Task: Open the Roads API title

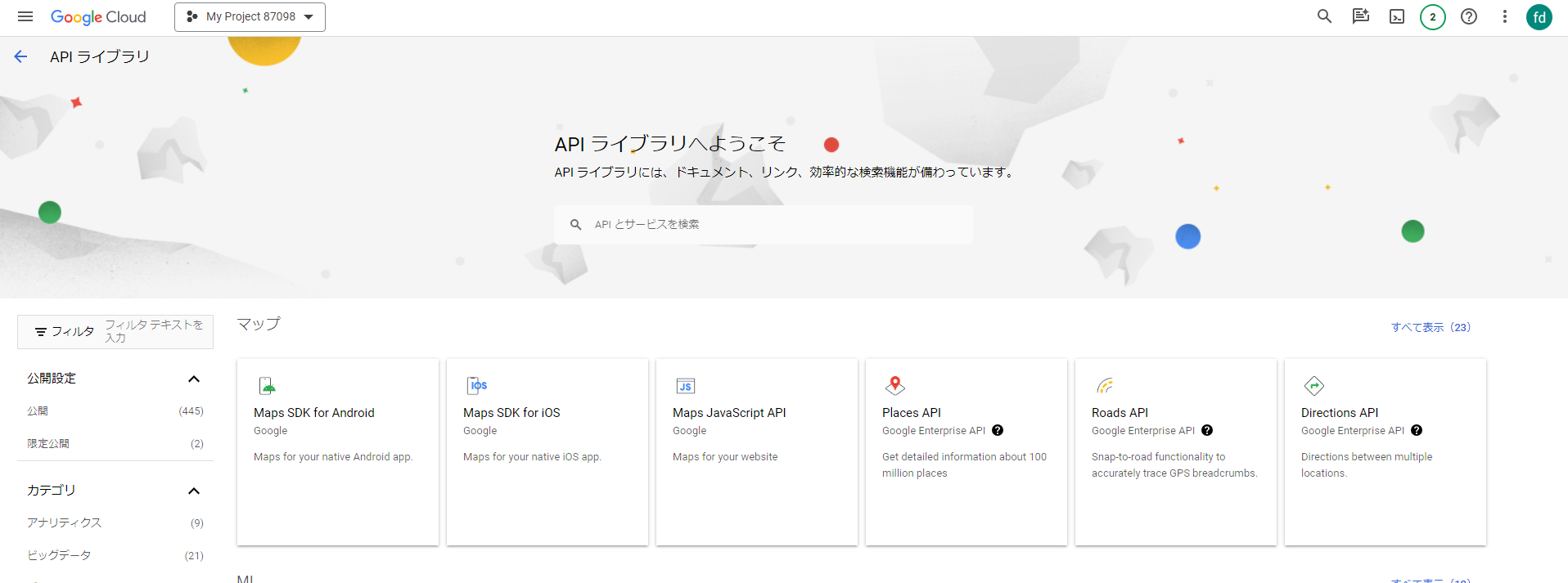Action: [x=1120, y=413]
